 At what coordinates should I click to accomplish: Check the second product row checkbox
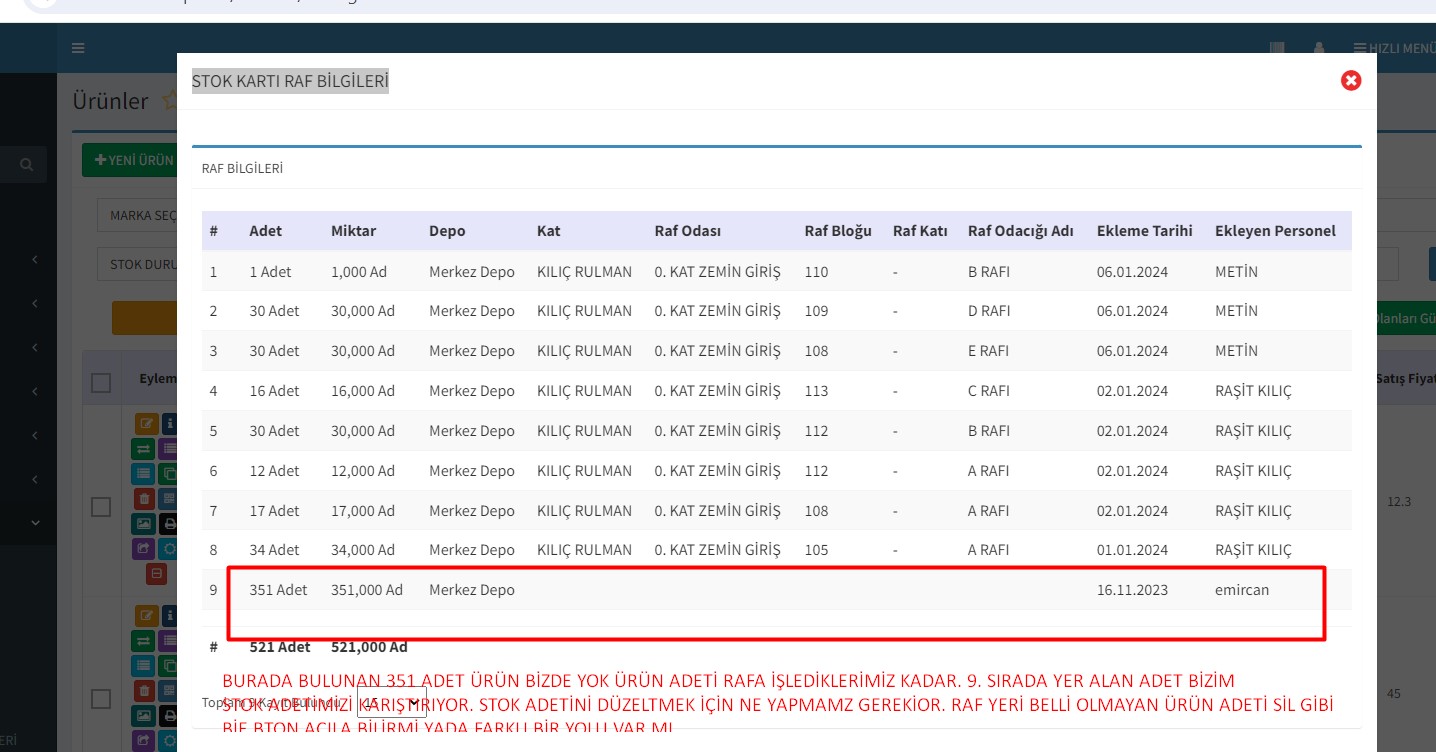pyautogui.click(x=101, y=697)
